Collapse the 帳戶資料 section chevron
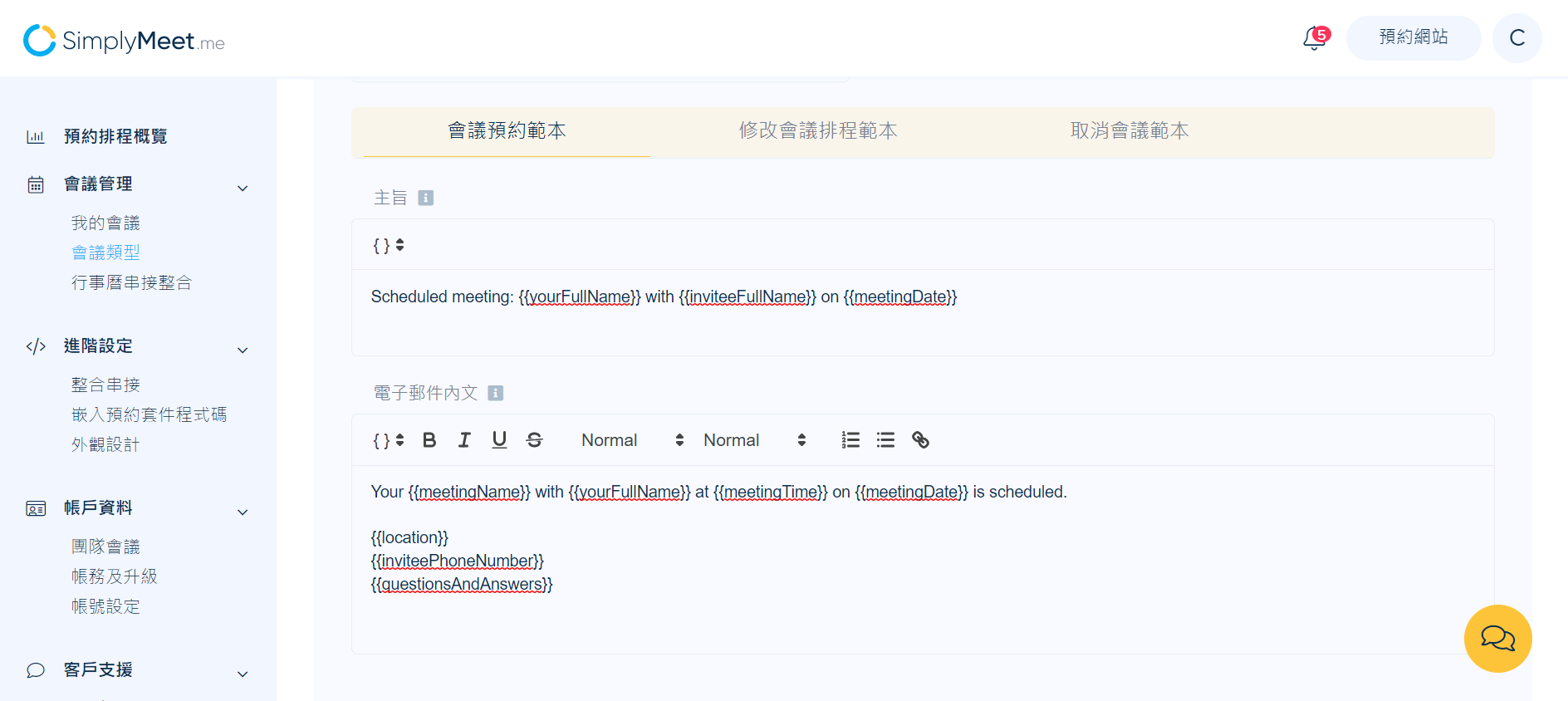Viewport: 1568px width, 701px height. (x=243, y=512)
